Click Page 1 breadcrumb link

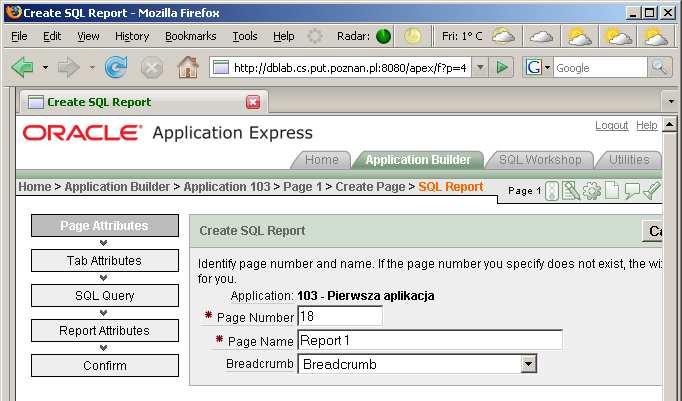302,187
